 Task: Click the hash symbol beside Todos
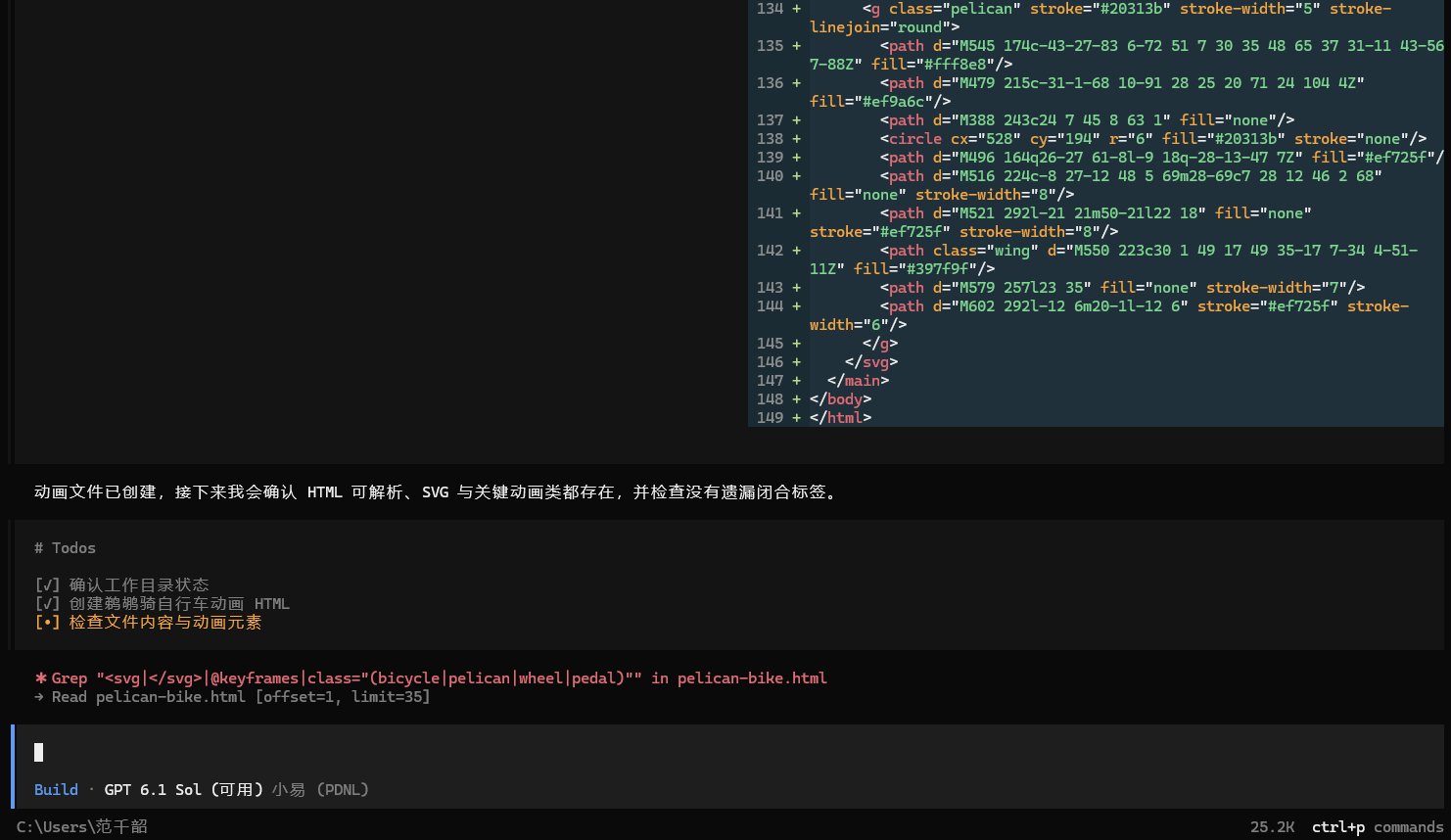[x=38, y=547]
